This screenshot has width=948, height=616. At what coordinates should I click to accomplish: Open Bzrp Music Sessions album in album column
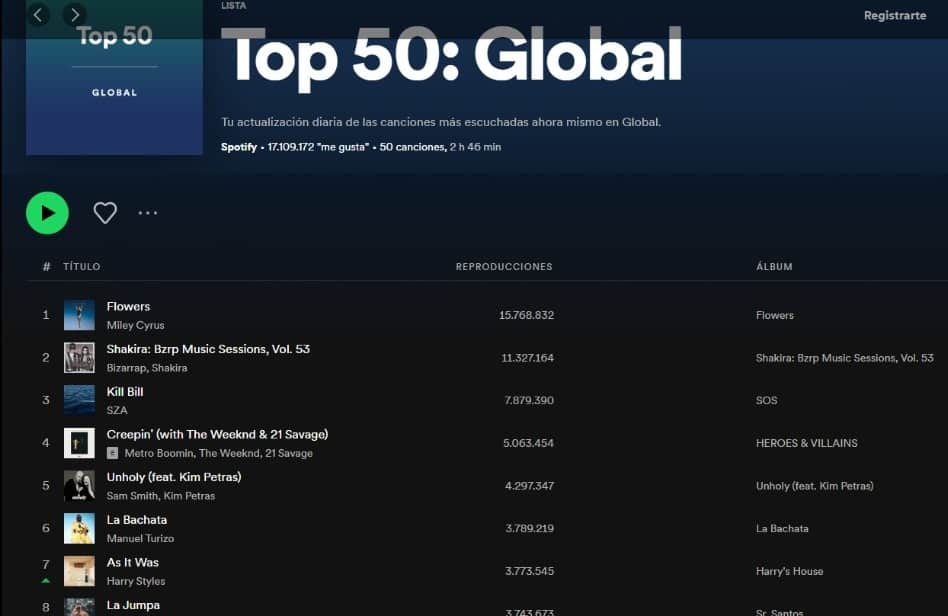coord(845,358)
